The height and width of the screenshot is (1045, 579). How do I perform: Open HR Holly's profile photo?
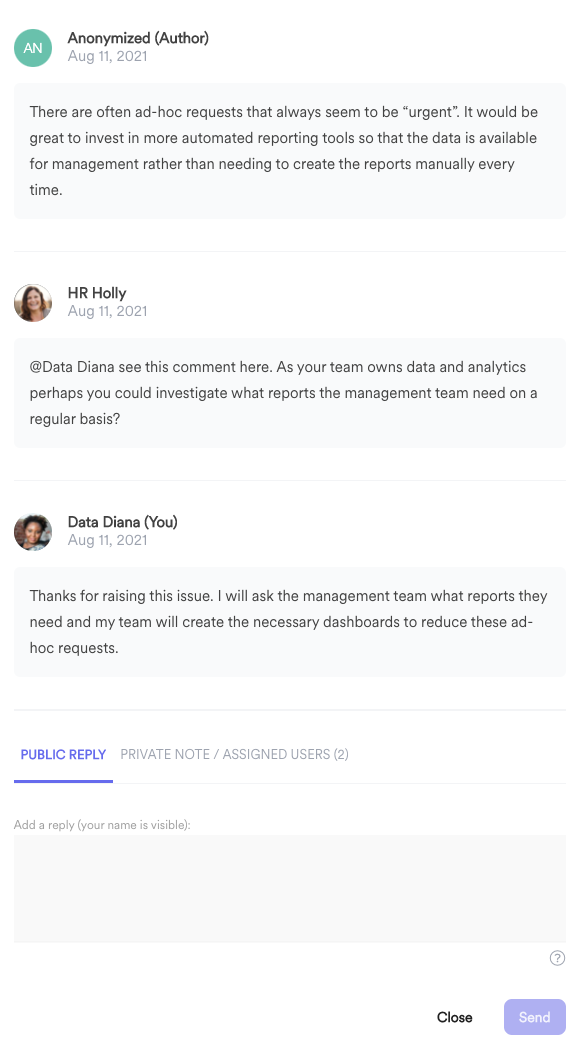(33, 303)
